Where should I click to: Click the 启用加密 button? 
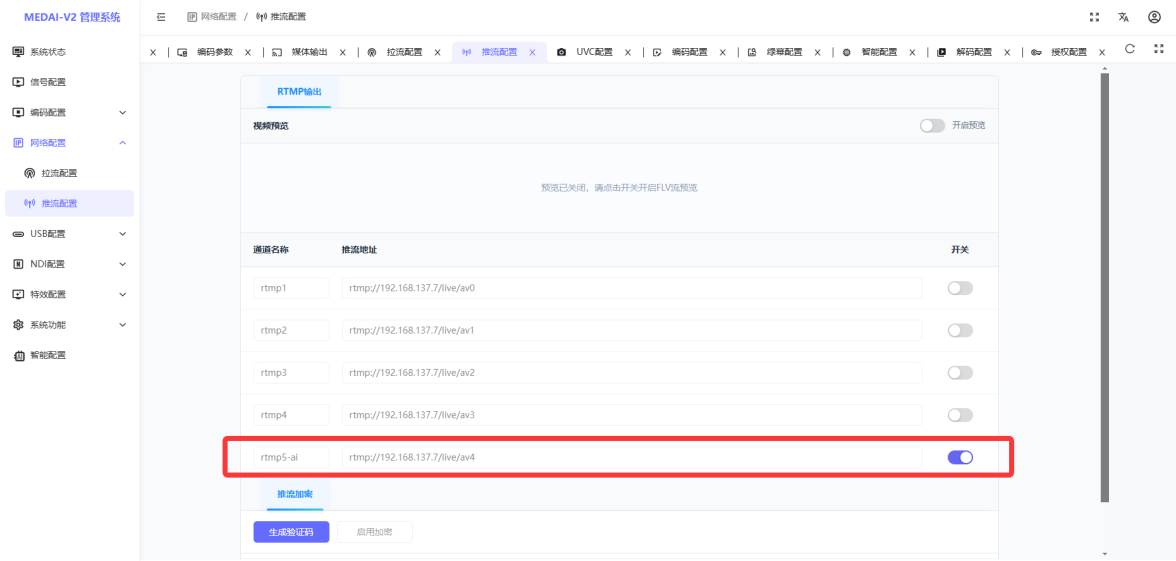374,532
